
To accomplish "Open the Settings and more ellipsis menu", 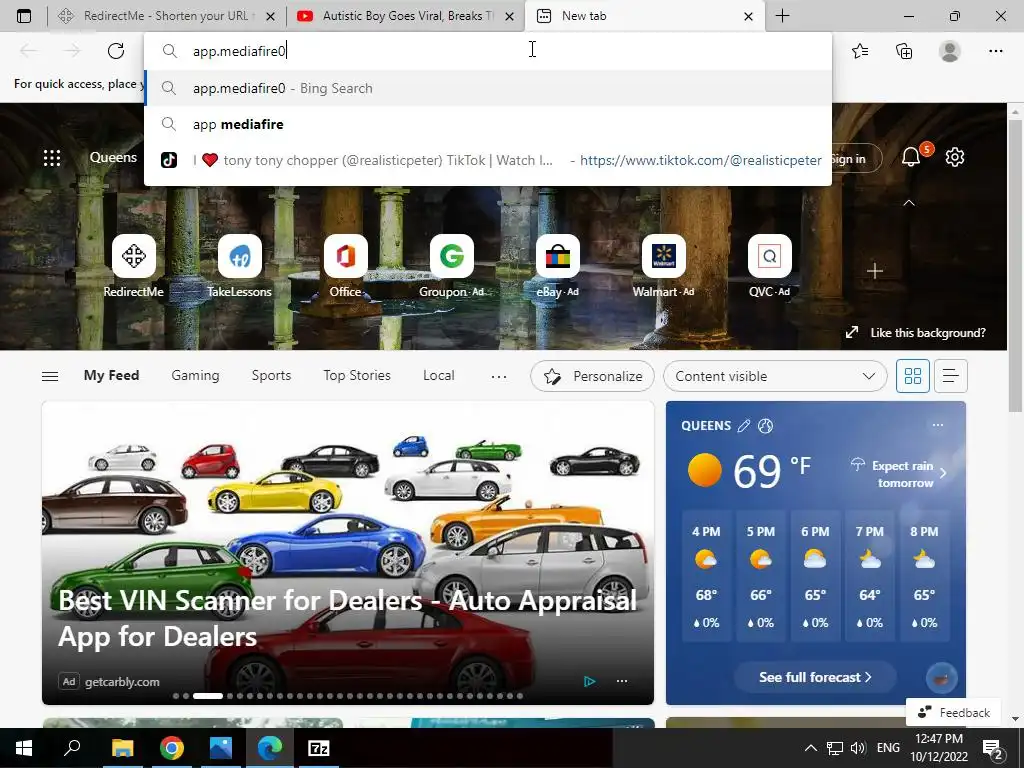I will coord(995,51).
